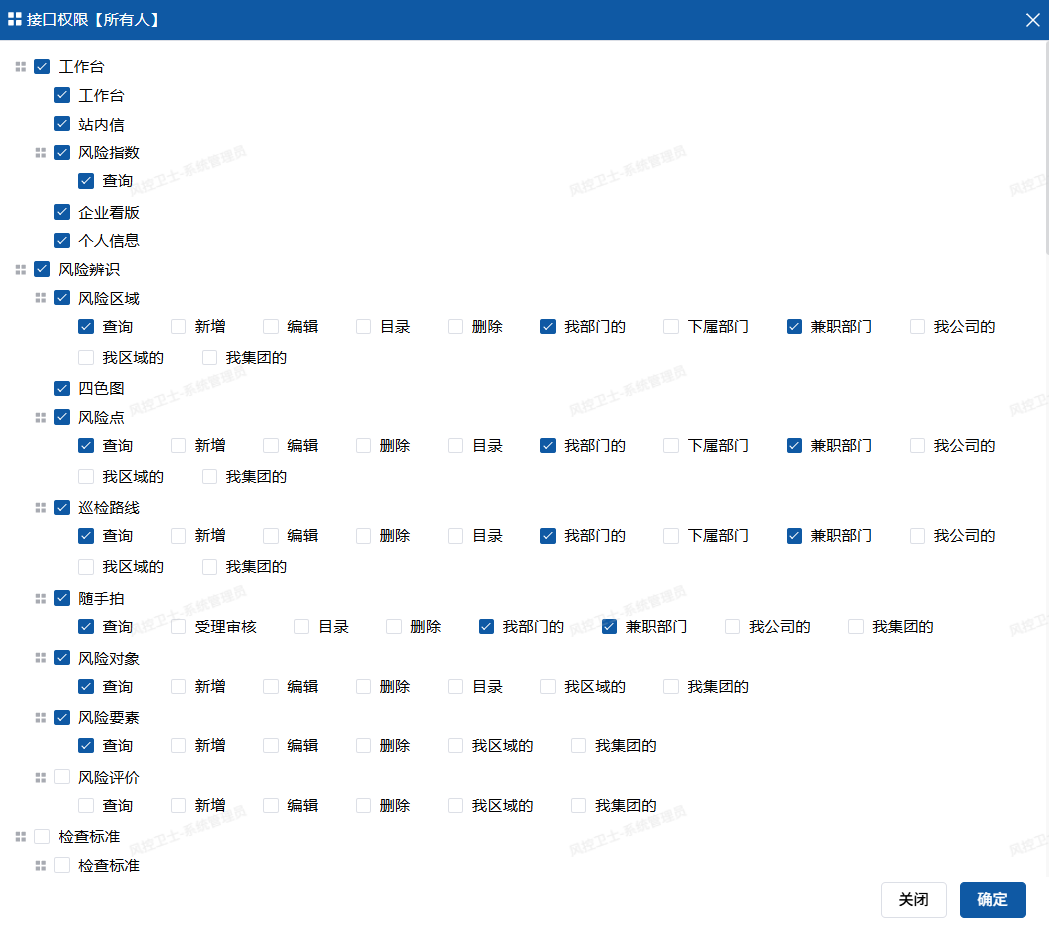Select the 四色图 tree item label
Viewport: 1049px width, 938px height.
click(x=101, y=388)
